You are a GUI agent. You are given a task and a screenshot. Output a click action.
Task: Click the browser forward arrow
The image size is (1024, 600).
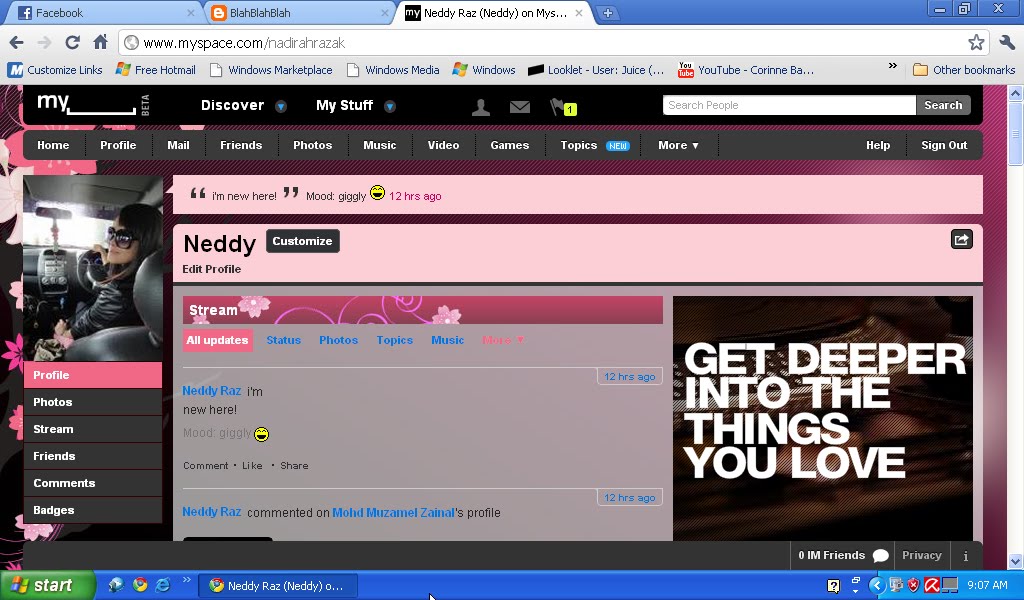(x=44, y=43)
